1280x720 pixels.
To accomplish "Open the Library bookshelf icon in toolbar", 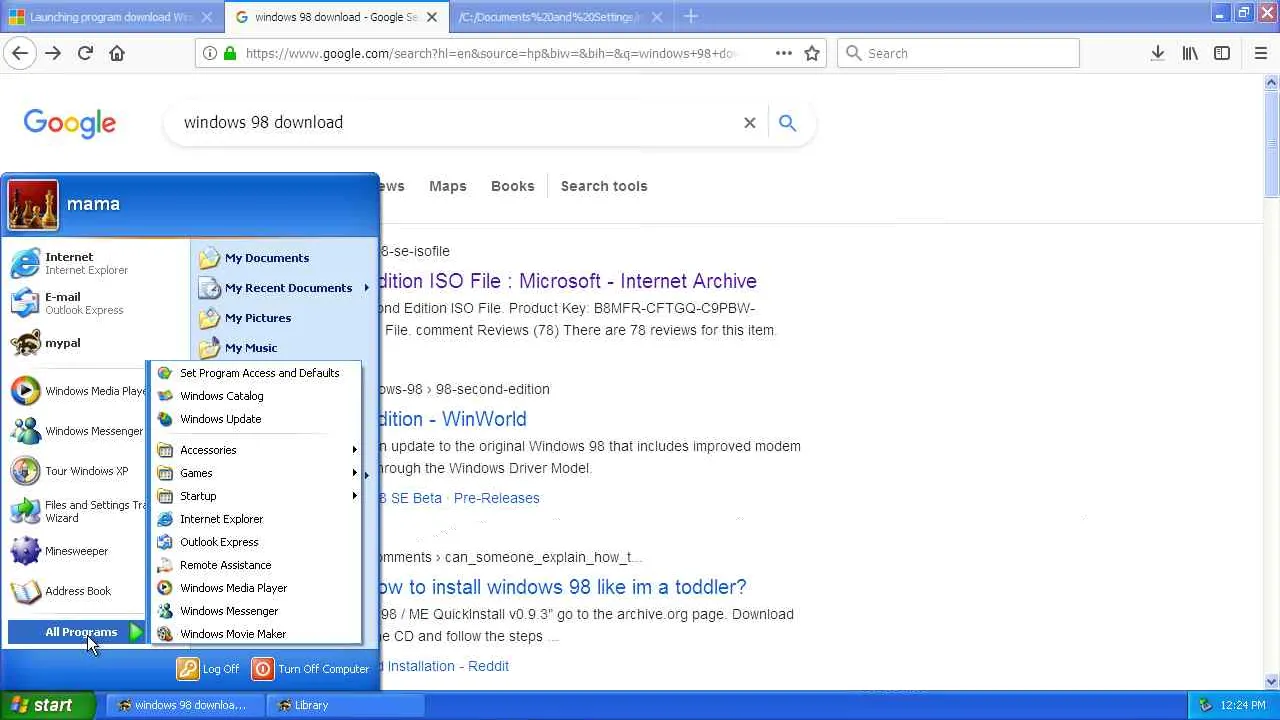I will click(1190, 53).
